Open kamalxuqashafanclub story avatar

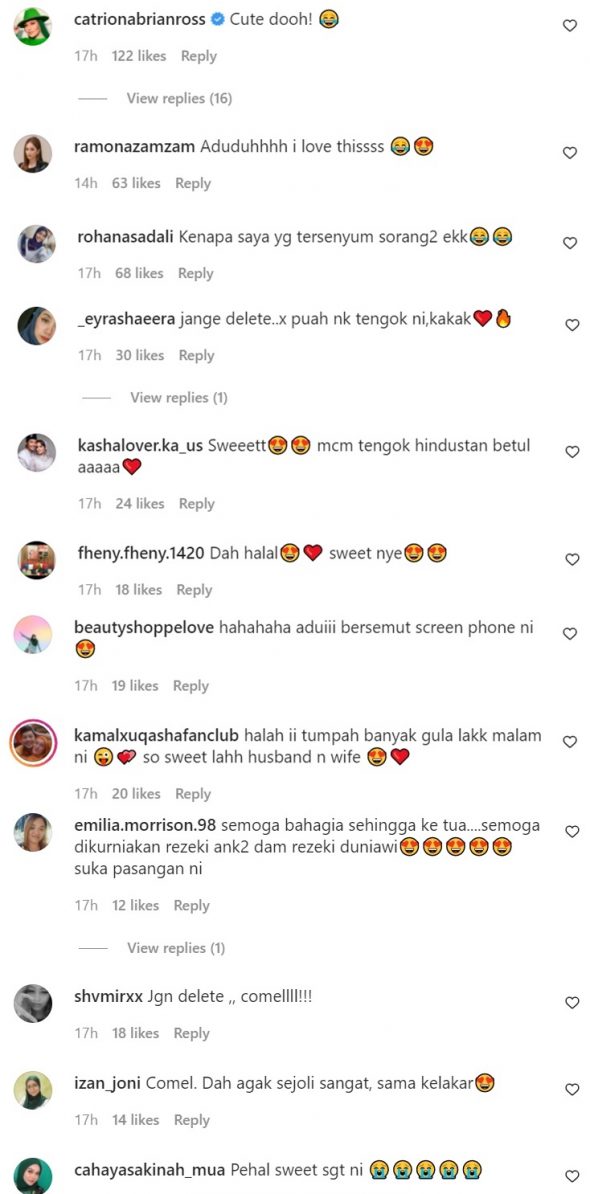point(33,742)
